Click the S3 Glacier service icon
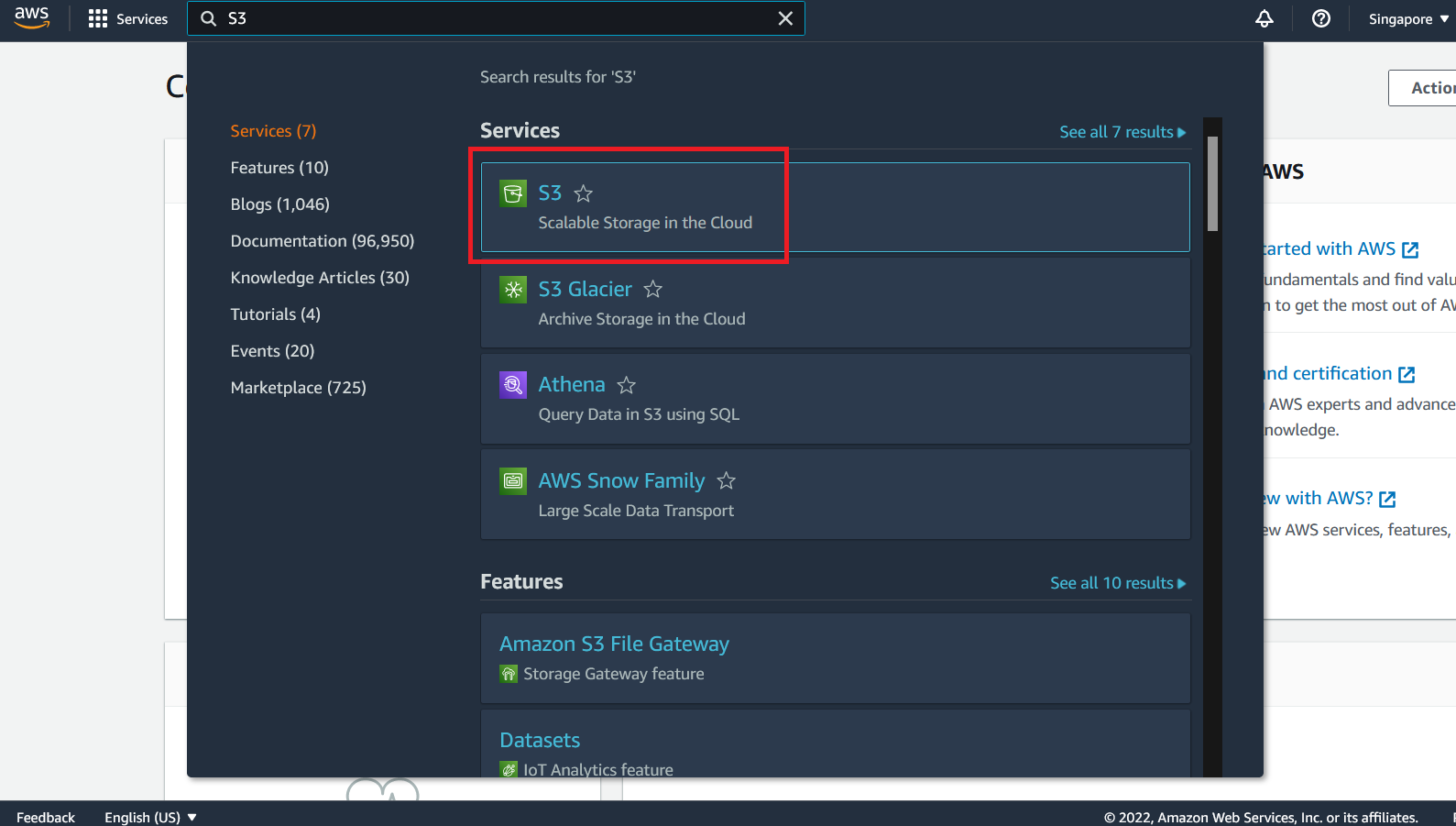The height and width of the screenshot is (826, 1456). click(513, 290)
